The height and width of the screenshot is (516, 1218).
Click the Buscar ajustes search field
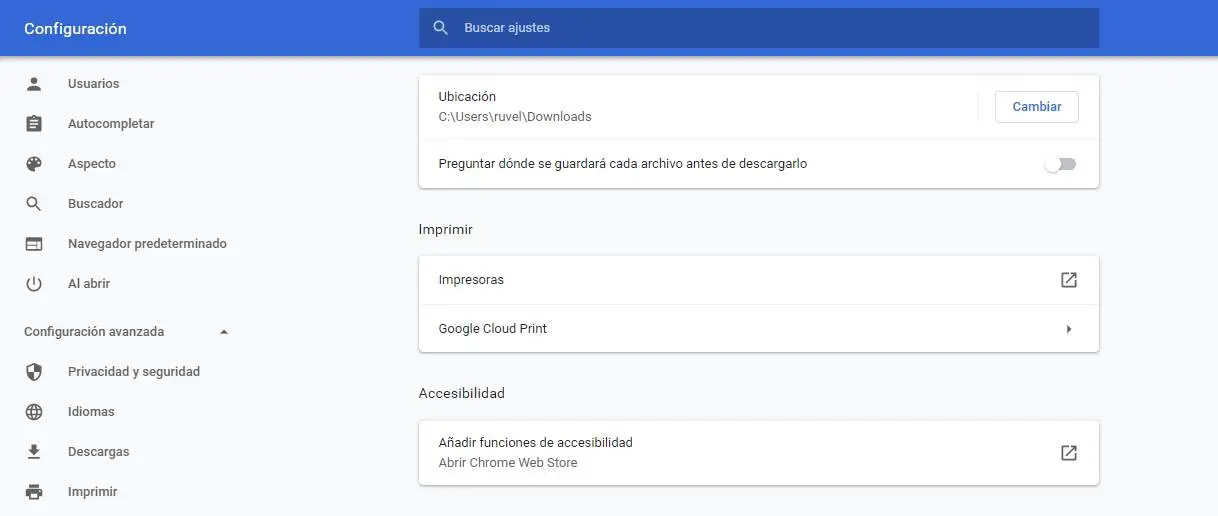(758, 28)
